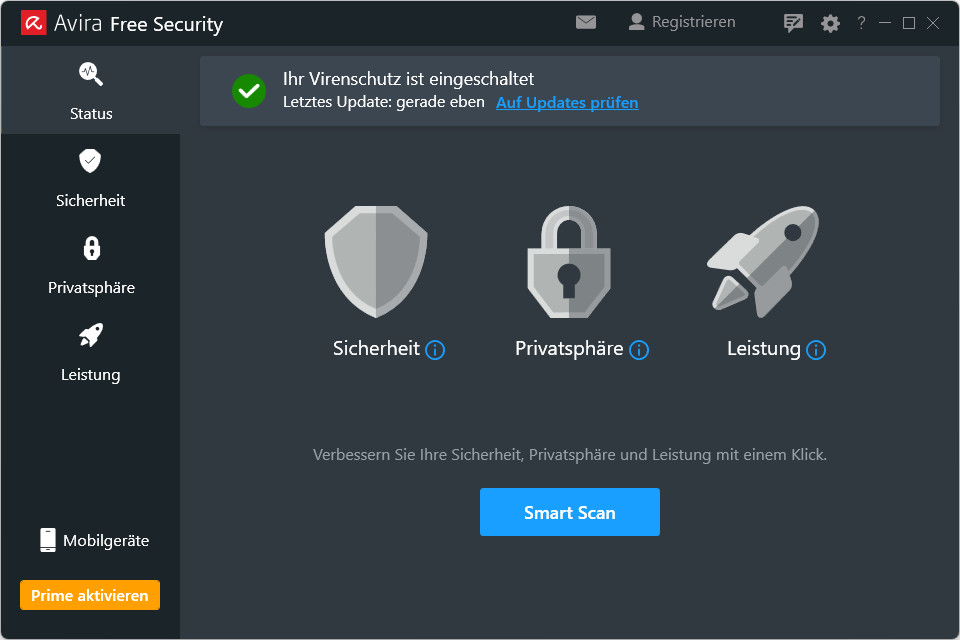Show info about Privatsphäre via its info icon
The image size is (960, 640).
(638, 350)
